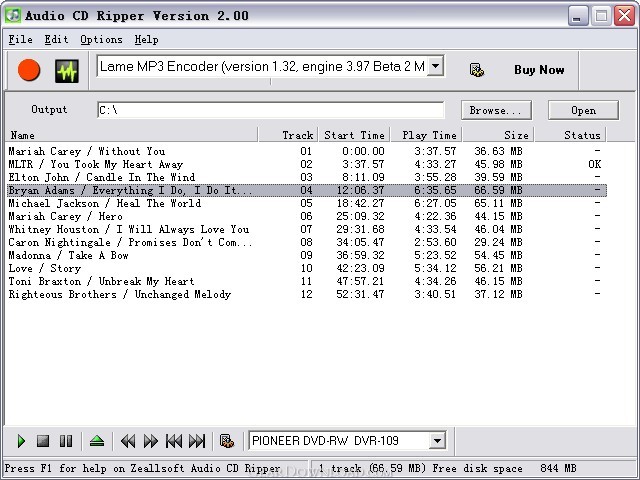640x480 pixels.
Task: Click the Output path input field
Action: 271,110
